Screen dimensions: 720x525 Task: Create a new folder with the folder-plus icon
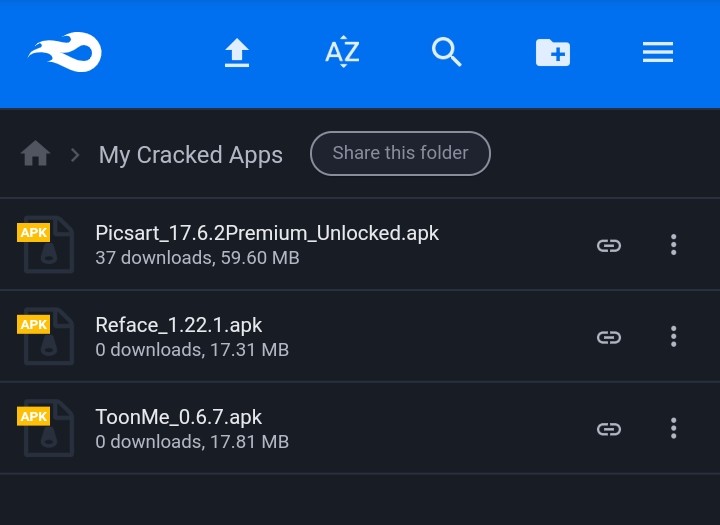[x=553, y=52]
